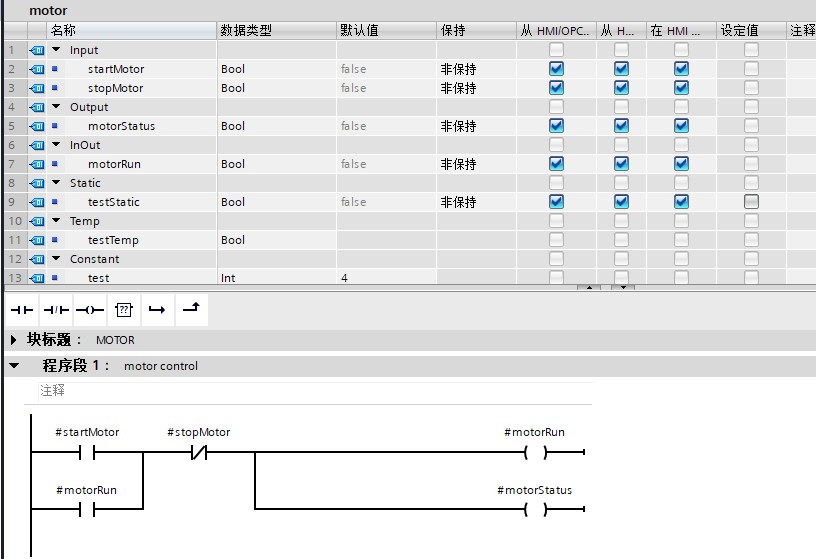This screenshot has height=559, width=816.
Task: Insert a normally closed contact
Action: coord(56,310)
